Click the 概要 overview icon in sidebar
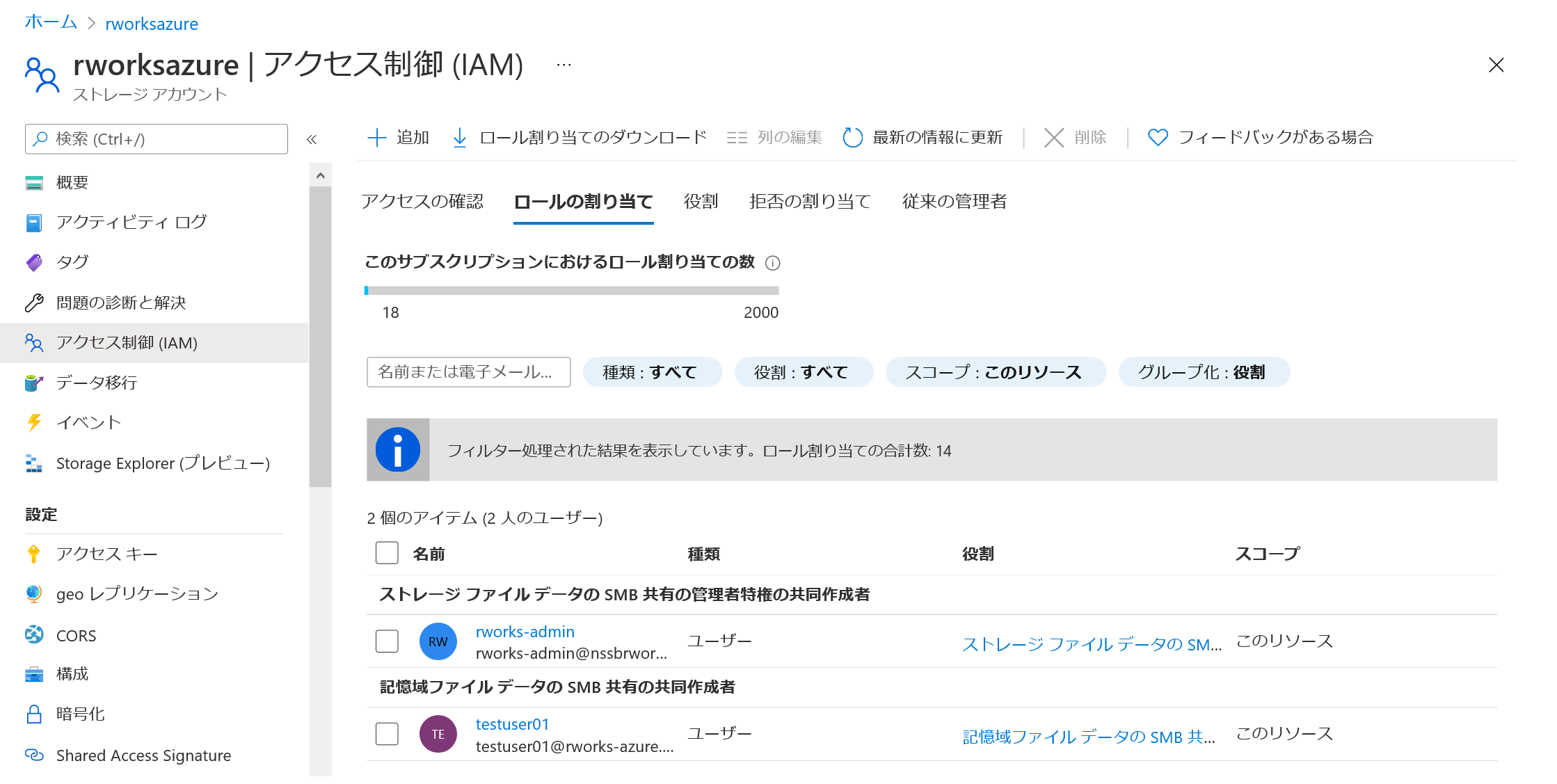This screenshot has width=1557, height=784. 34,183
